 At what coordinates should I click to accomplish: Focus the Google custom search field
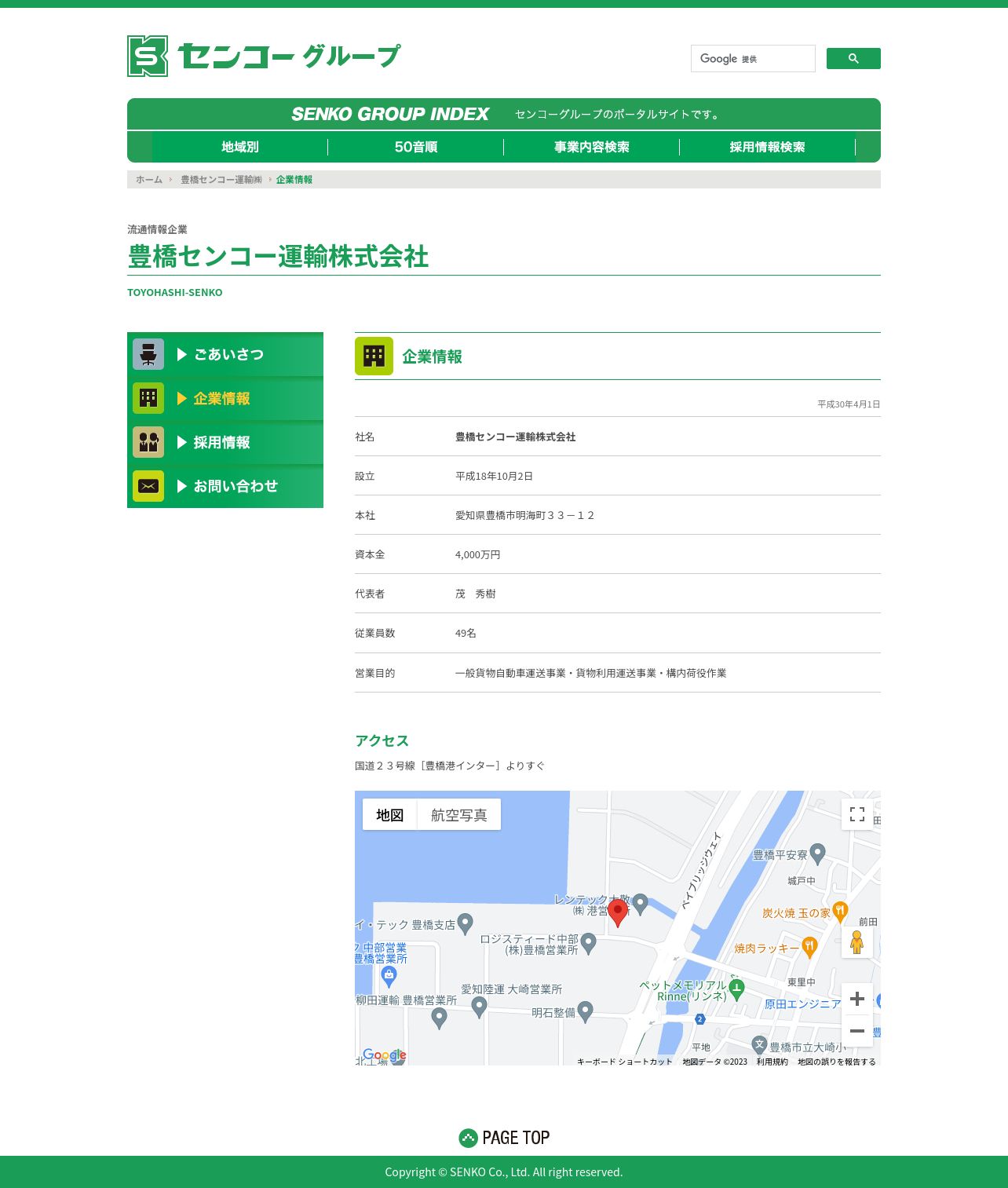click(753, 59)
